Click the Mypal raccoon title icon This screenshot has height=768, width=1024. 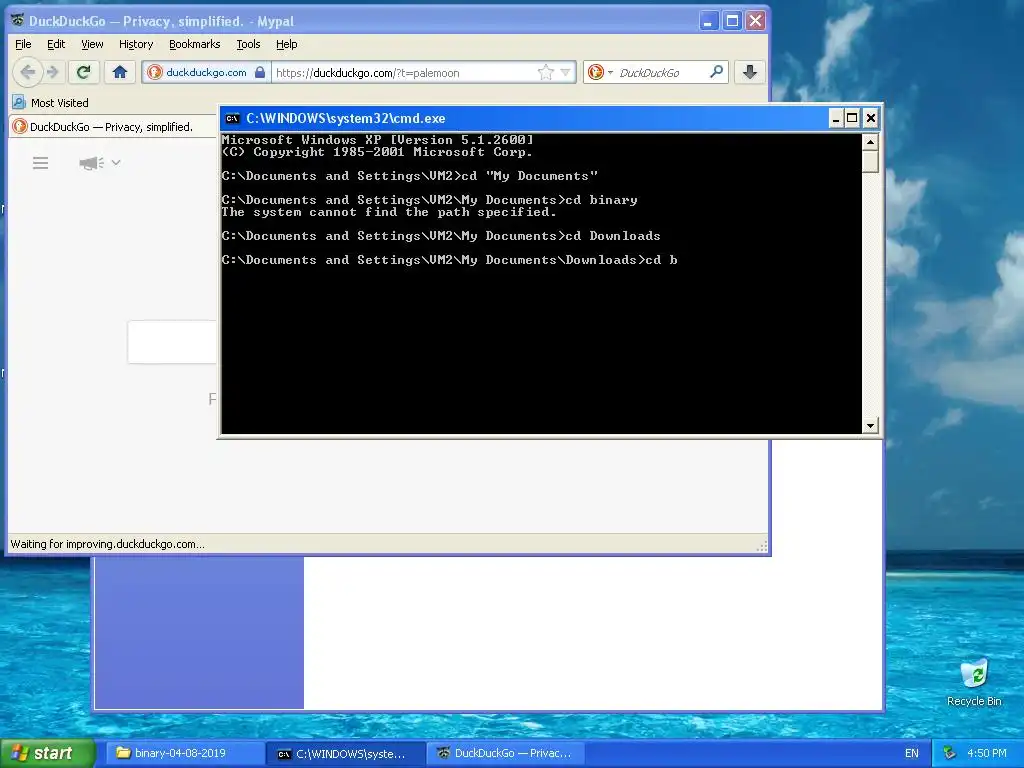click(x=18, y=20)
